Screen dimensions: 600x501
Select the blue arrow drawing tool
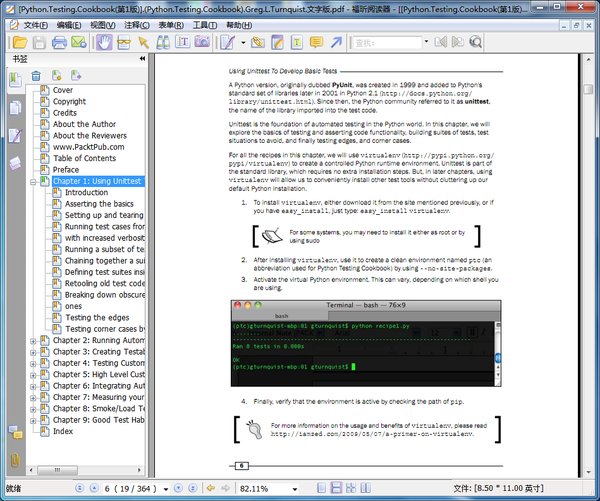coord(336,42)
